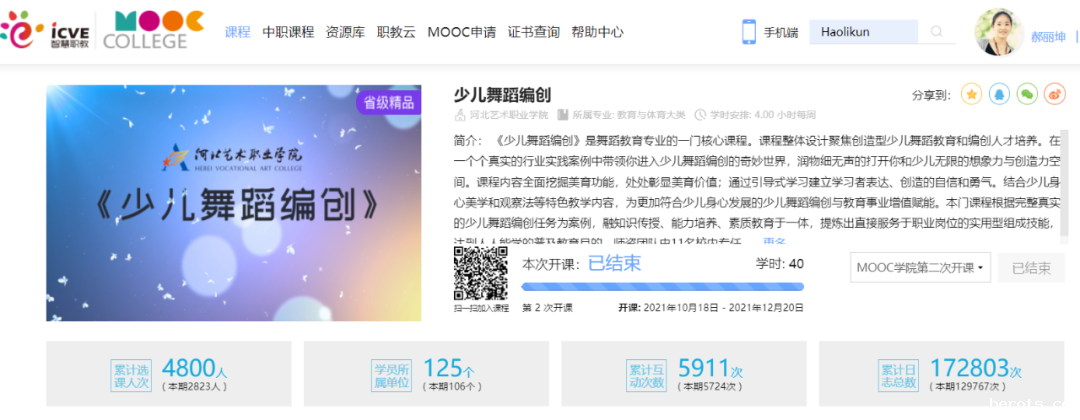Expand the MOOC学院第二次开课 dropdown
The height and width of the screenshot is (420, 1080).
921,268
